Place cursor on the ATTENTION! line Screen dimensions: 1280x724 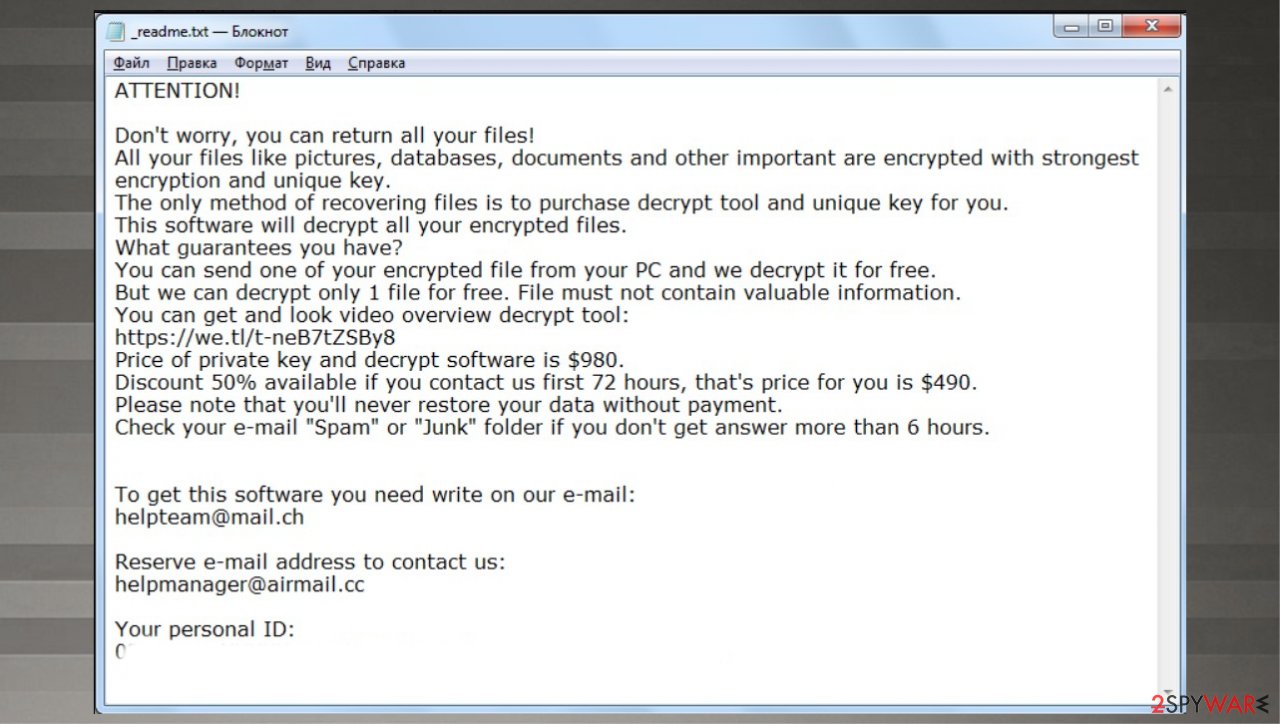177,91
